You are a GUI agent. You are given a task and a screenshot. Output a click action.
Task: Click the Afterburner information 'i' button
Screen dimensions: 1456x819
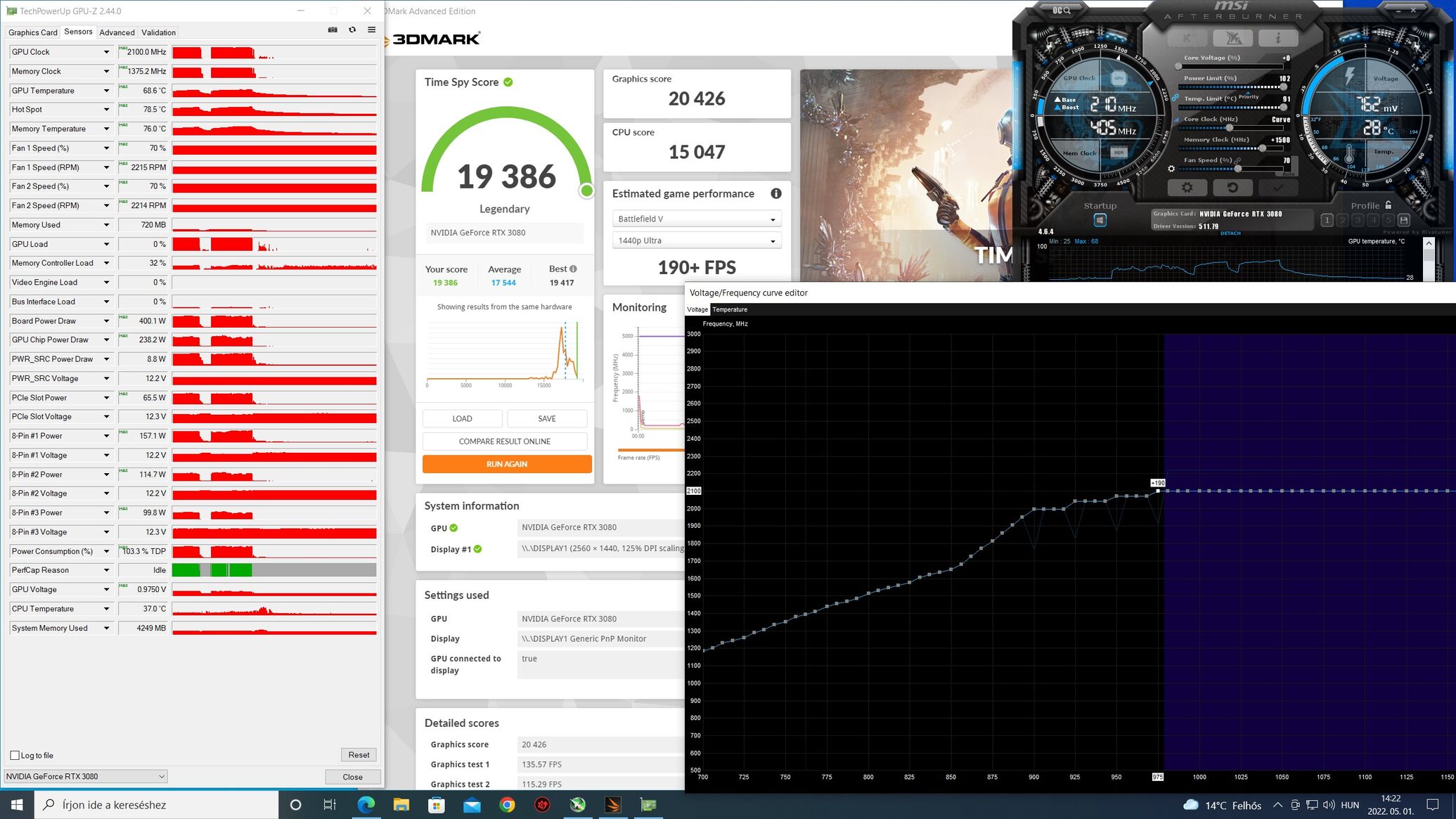1277,38
